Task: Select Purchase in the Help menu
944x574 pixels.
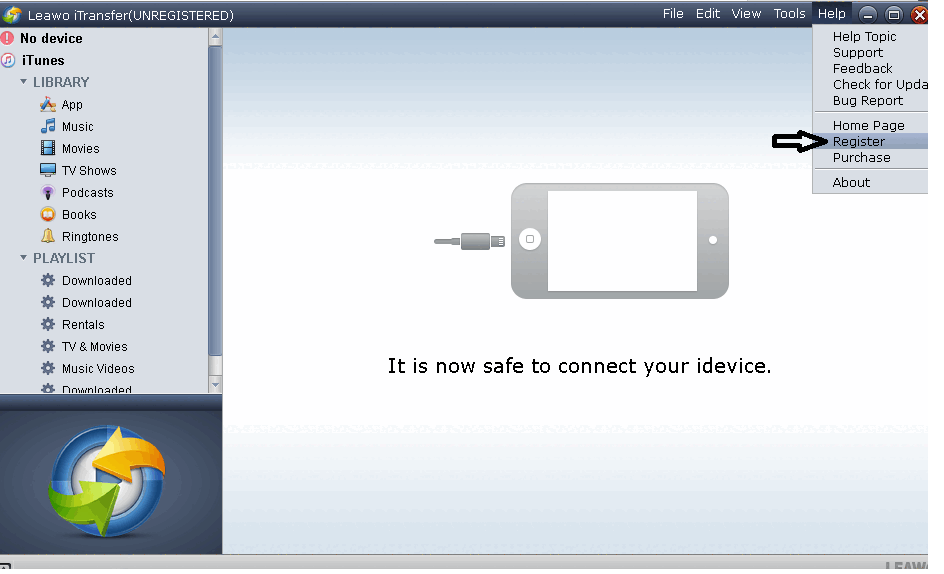Action: pos(861,158)
